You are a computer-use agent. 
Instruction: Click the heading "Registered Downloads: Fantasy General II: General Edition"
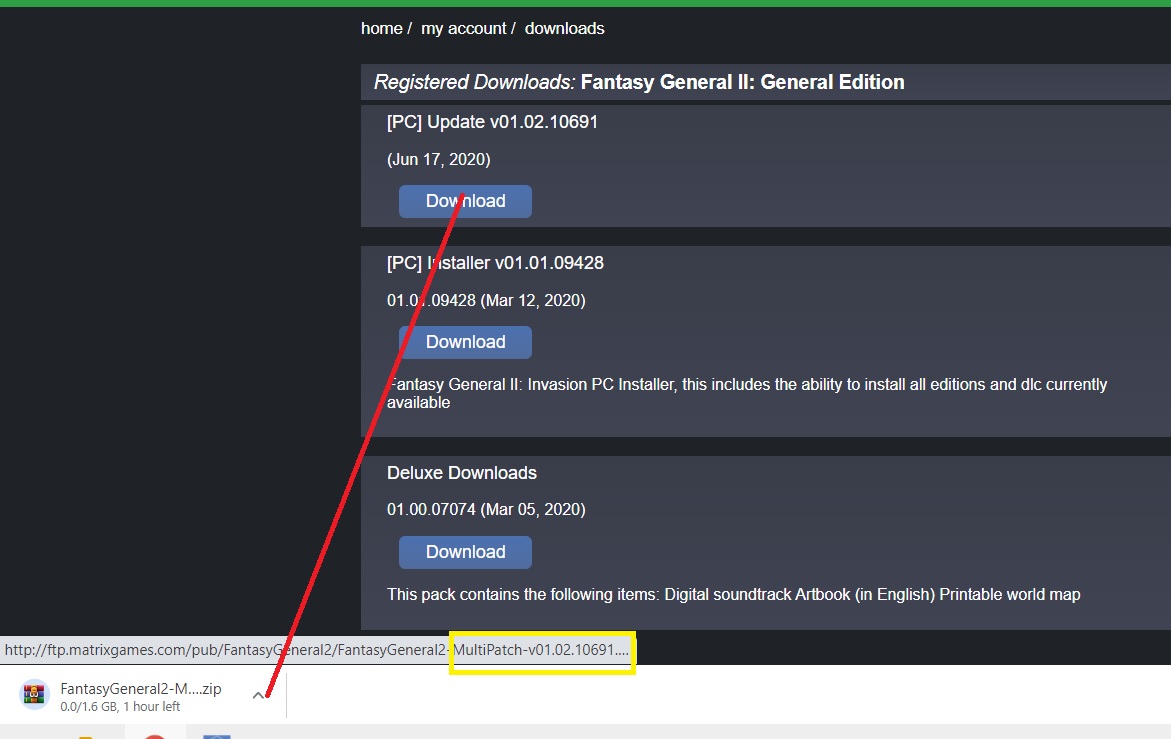coord(639,82)
